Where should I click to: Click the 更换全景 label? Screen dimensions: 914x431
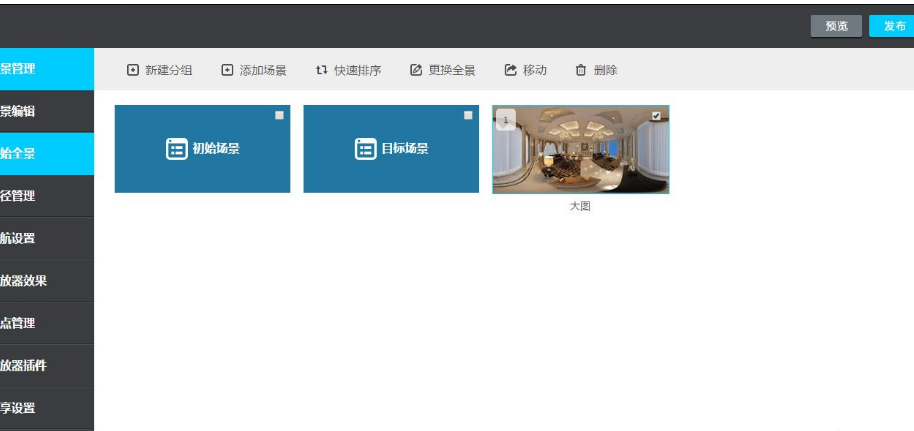pyautogui.click(x=452, y=71)
